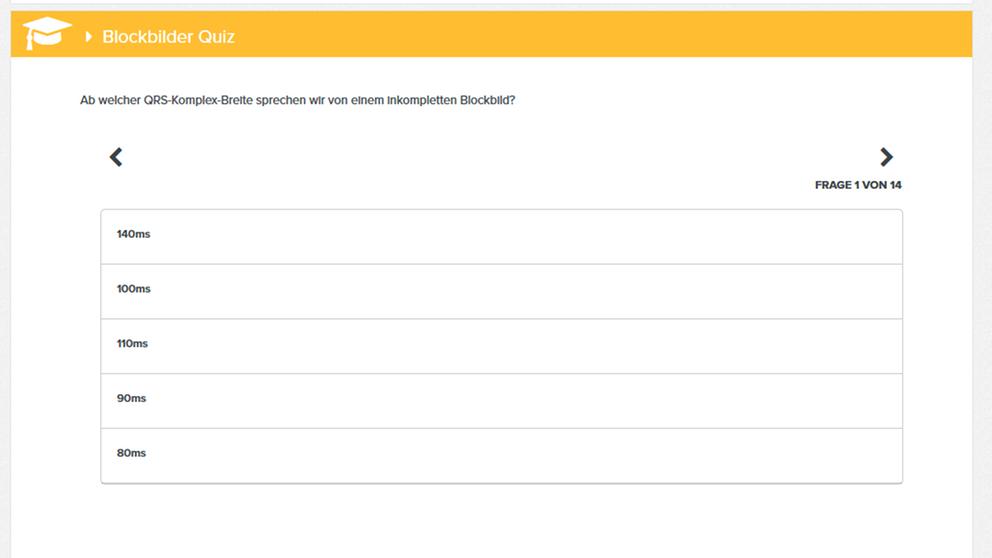Viewport: 992px width, 558px height.
Task: Skip forward using the arrow above FRAGE counter
Action: pos(886,157)
